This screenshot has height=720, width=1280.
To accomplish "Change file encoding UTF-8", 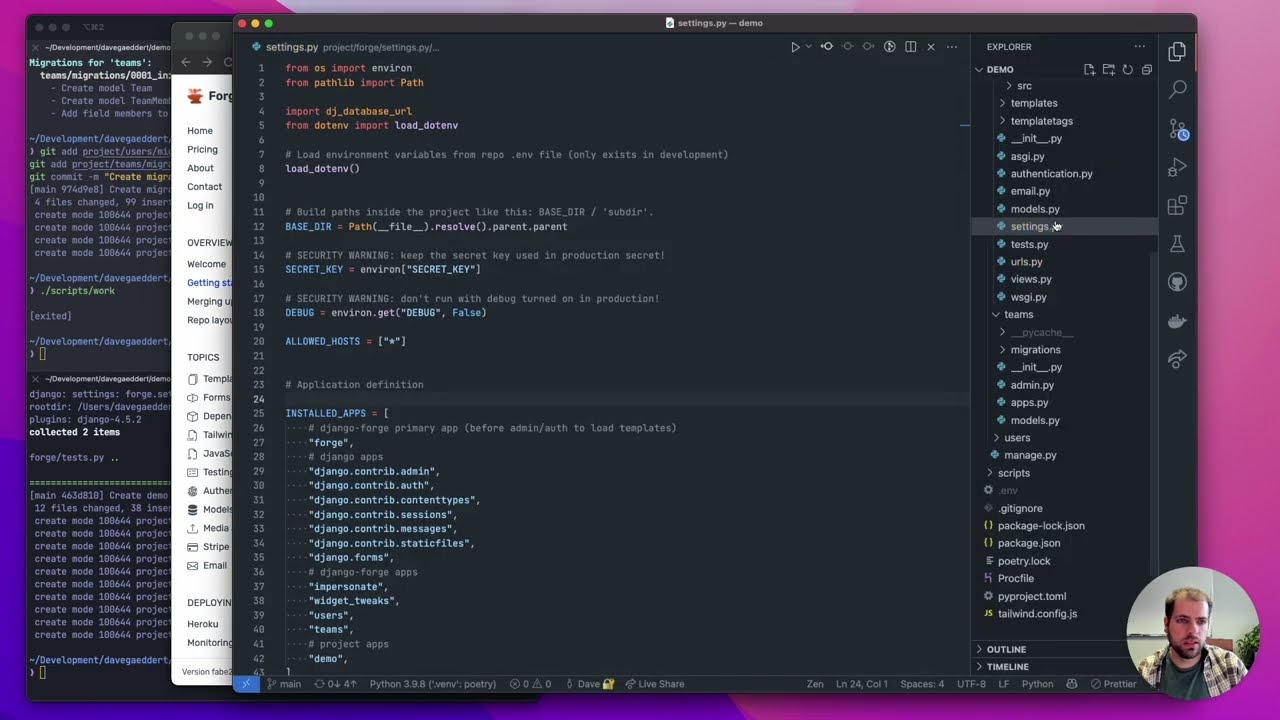I will coord(971,684).
